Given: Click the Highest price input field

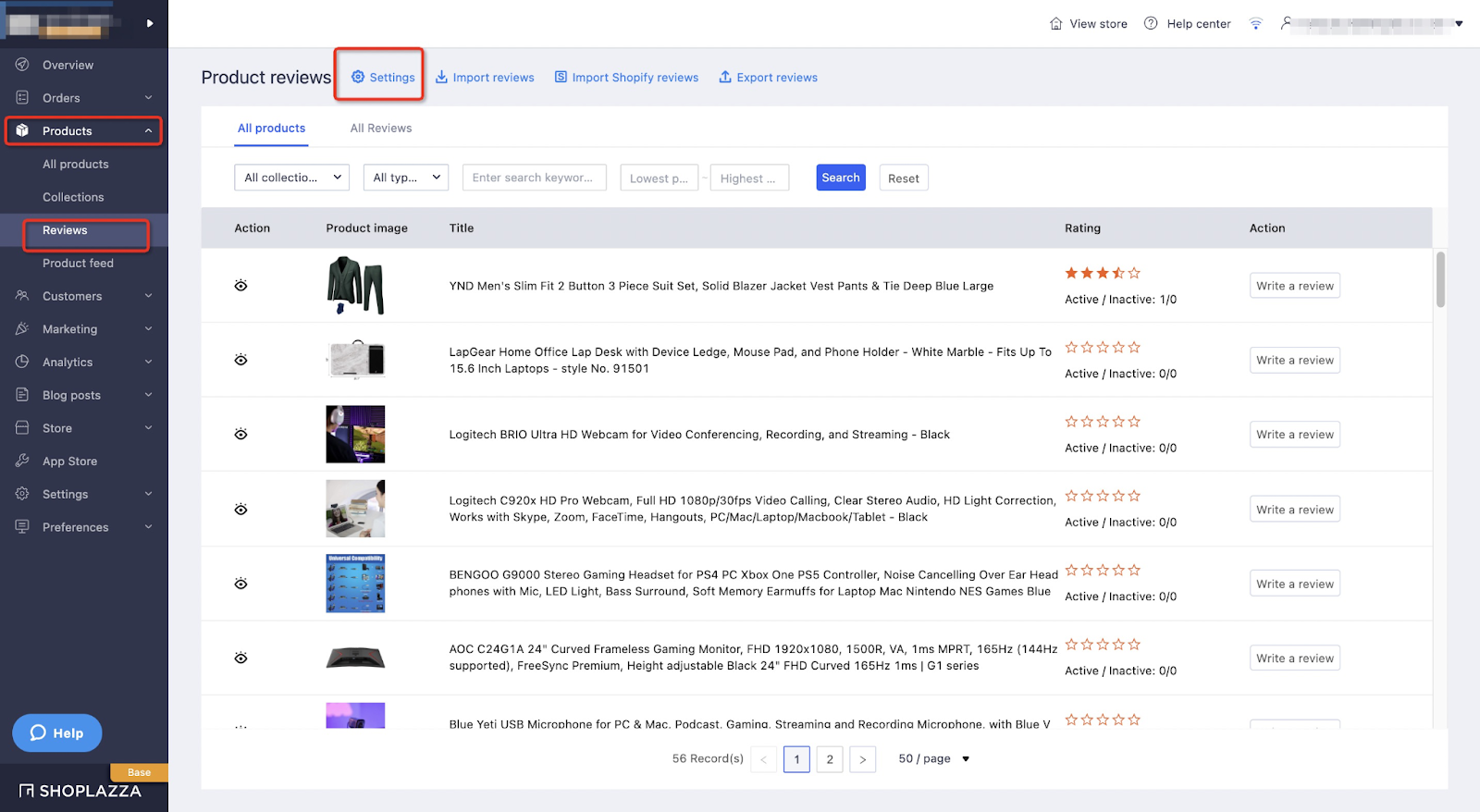Looking at the screenshot, I should coord(749,178).
